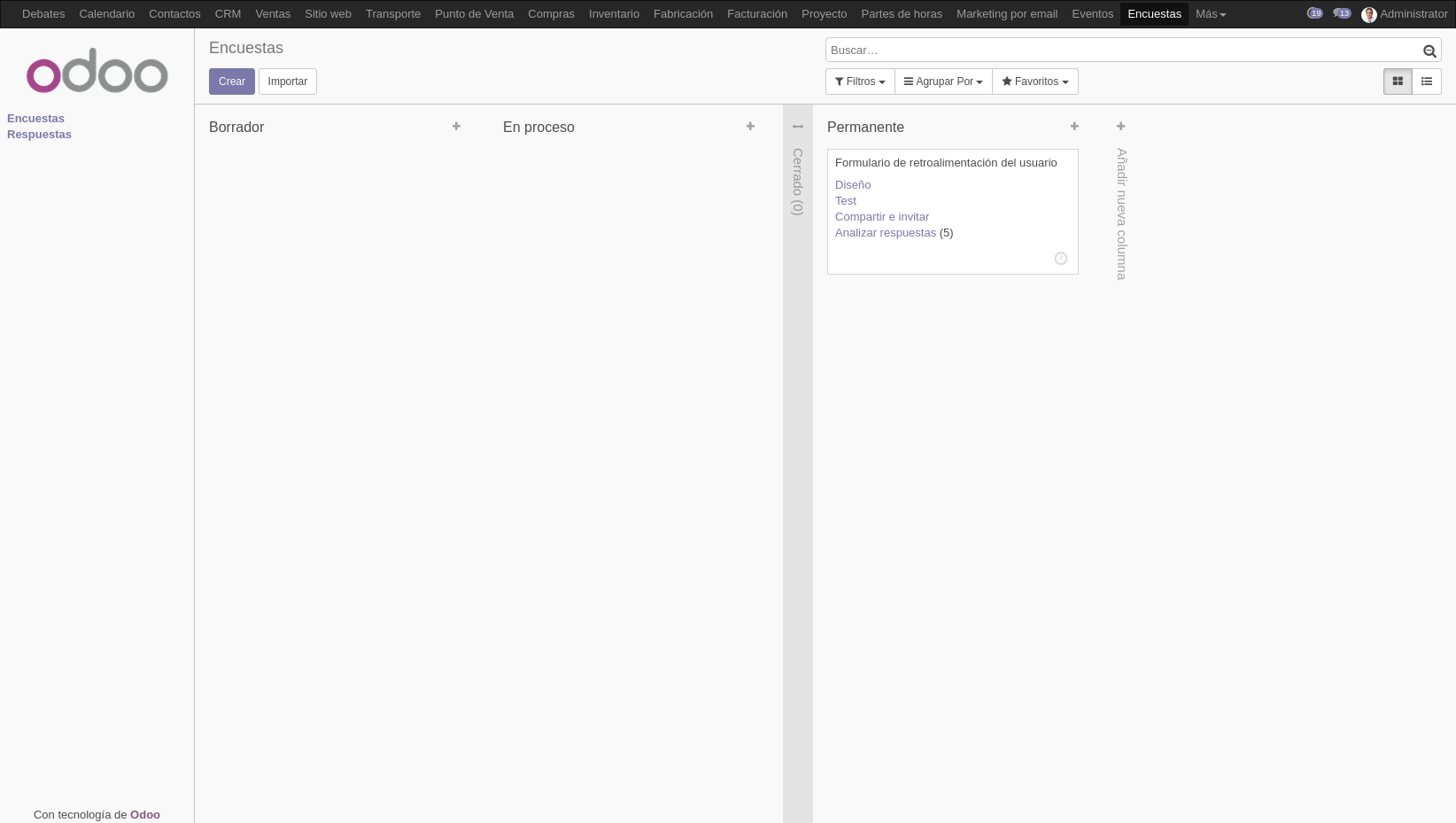Image resolution: width=1456 pixels, height=823 pixels.
Task: Open the Más menu in top bar
Action: click(x=1211, y=14)
